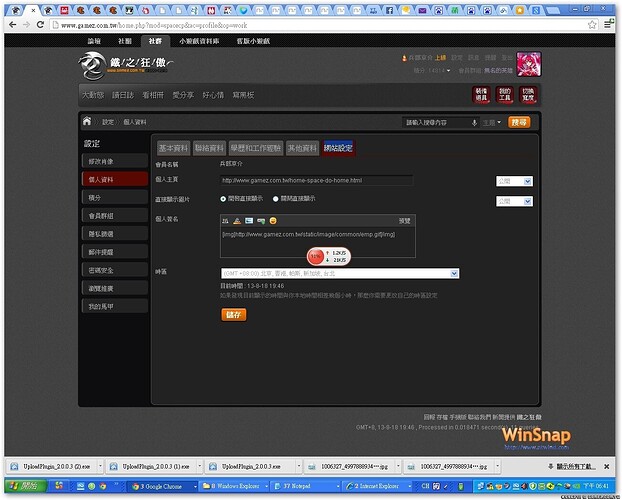Bookmark this page with the star

click(x=592, y=25)
